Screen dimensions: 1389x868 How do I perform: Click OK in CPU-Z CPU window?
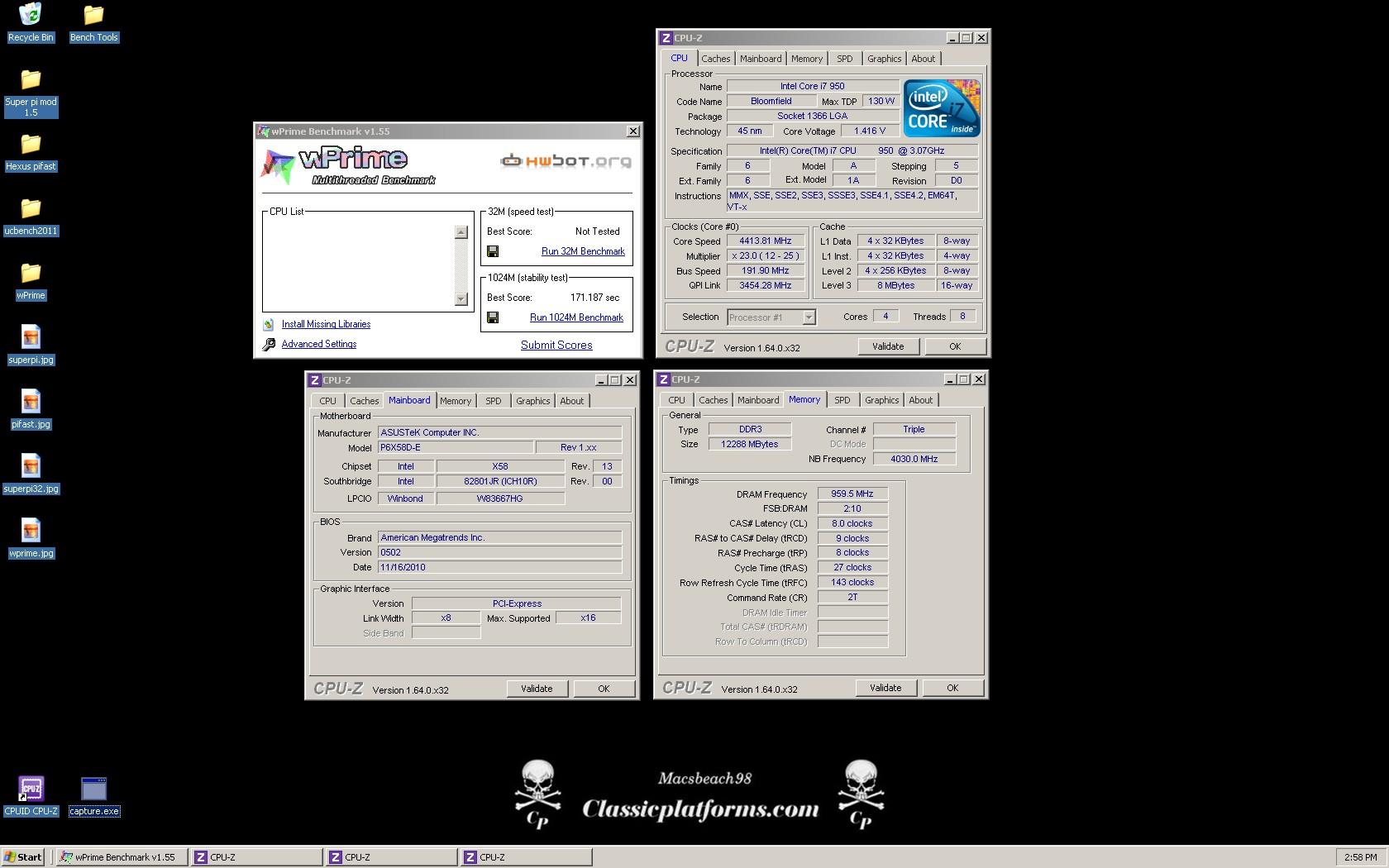[x=955, y=346]
